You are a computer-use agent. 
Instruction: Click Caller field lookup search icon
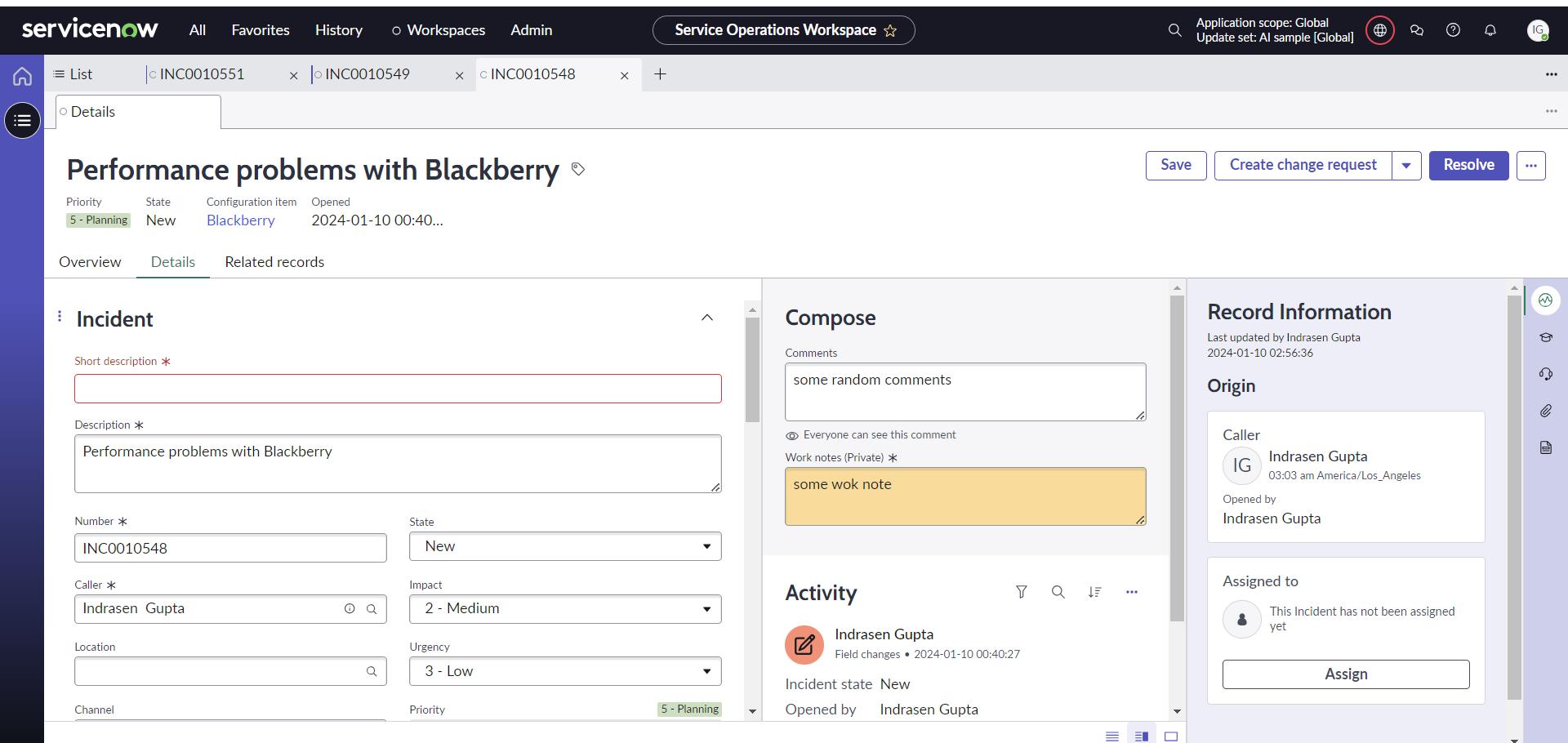tap(372, 609)
